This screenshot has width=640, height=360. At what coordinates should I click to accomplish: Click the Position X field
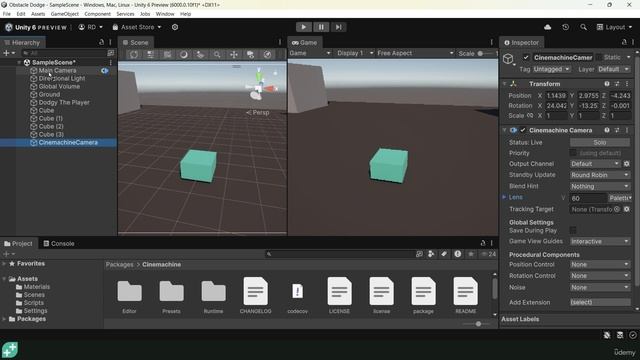coord(556,96)
